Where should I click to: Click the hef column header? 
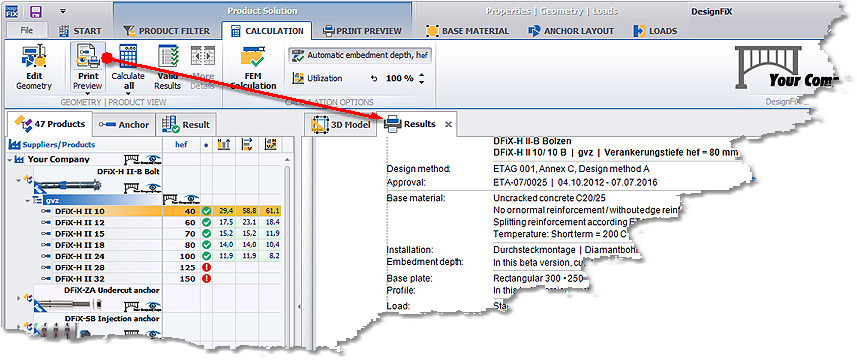tap(181, 145)
